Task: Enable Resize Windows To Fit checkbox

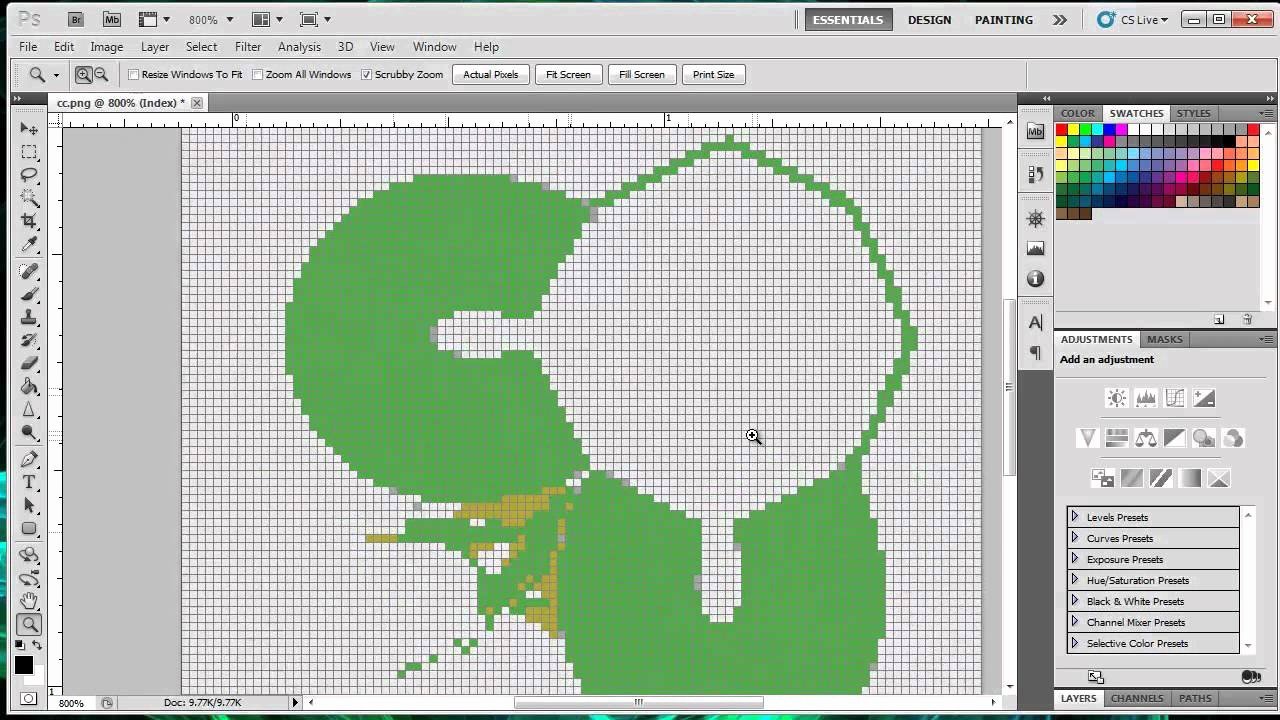Action: click(133, 74)
